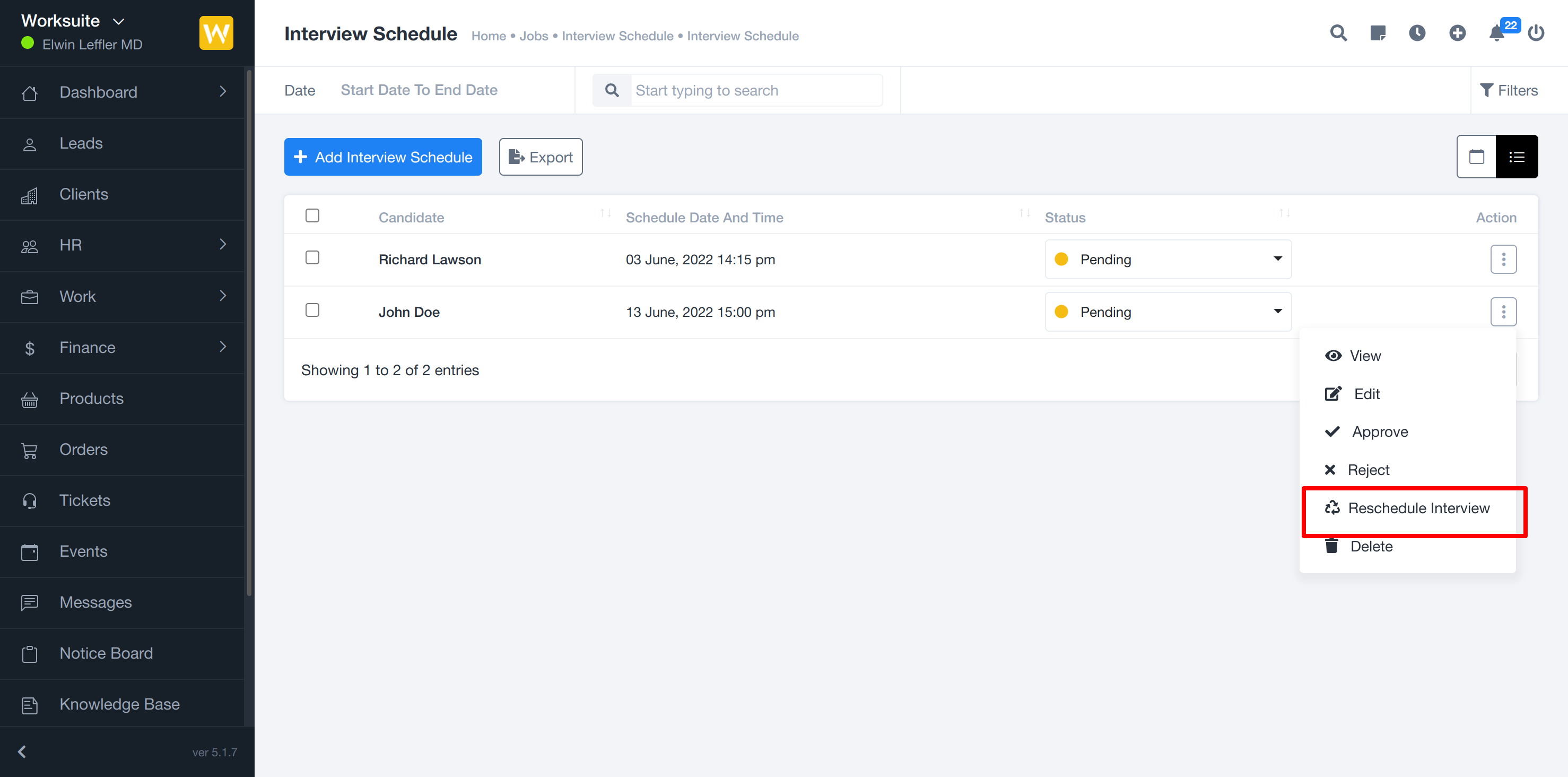Expand the HR sidebar menu
Viewport: 1568px width, 777px height.
tap(122, 245)
